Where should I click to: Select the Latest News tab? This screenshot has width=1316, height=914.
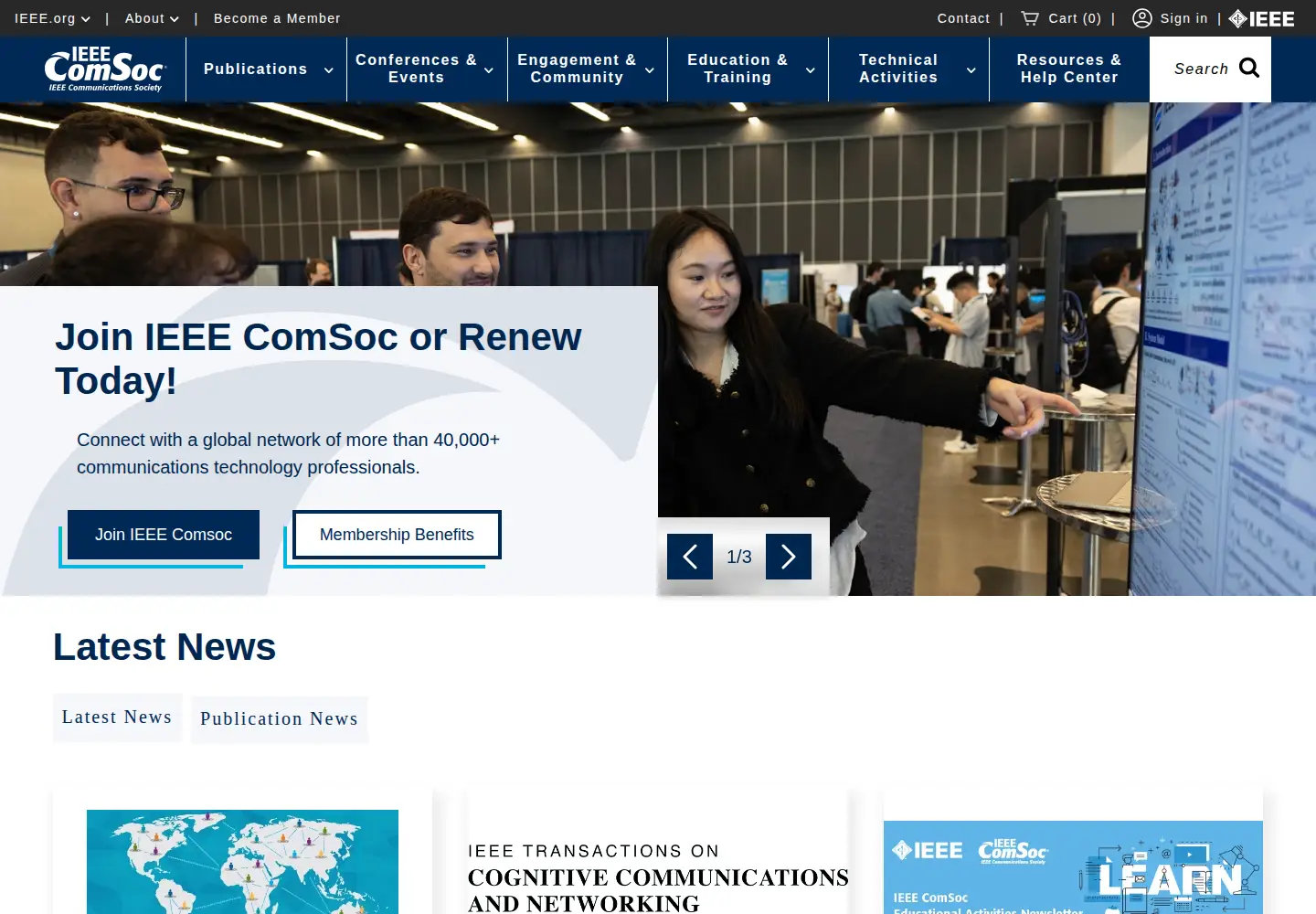click(117, 717)
